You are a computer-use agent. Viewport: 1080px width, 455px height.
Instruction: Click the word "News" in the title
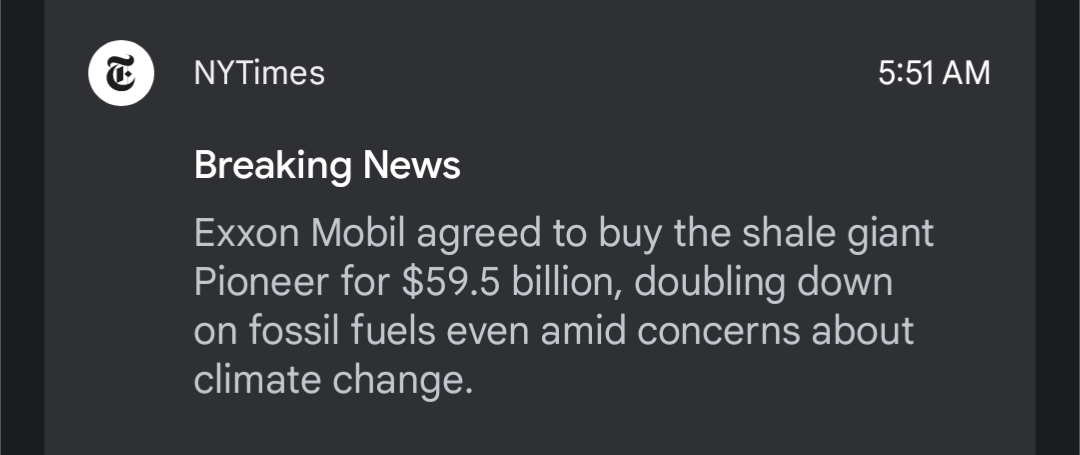click(x=412, y=164)
